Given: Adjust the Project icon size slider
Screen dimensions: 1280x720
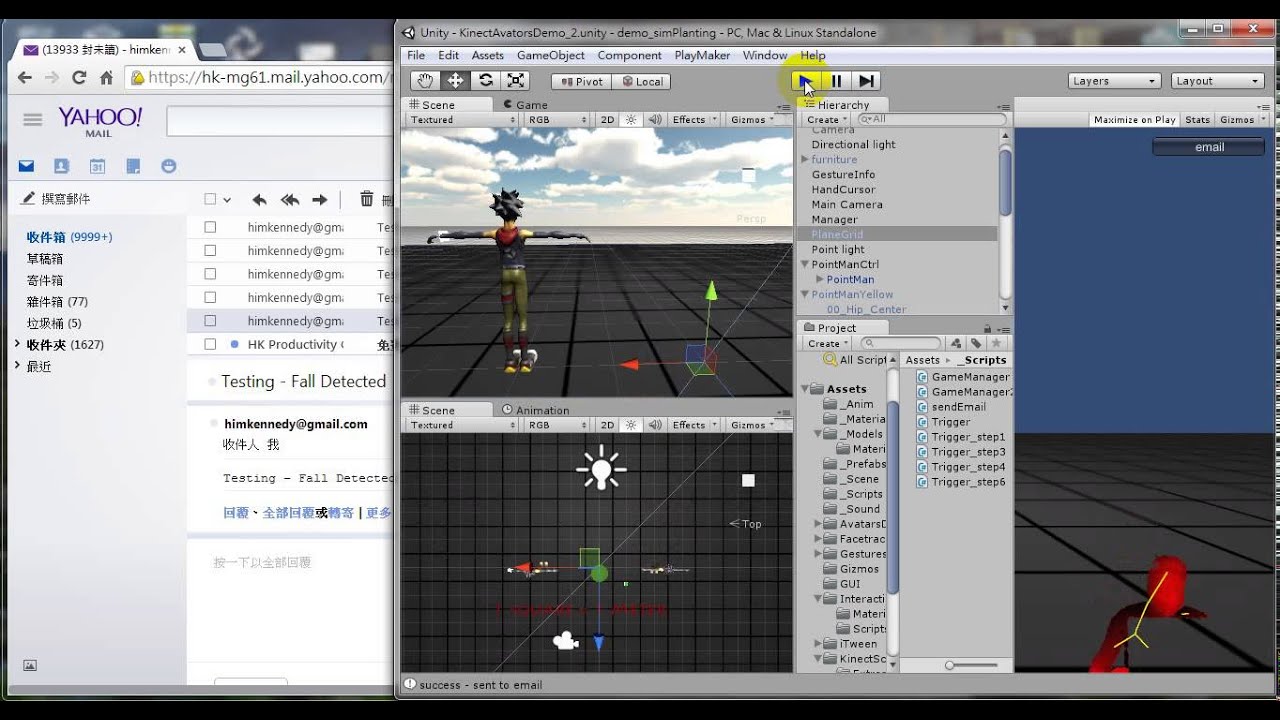Looking at the screenshot, I should (x=971, y=665).
